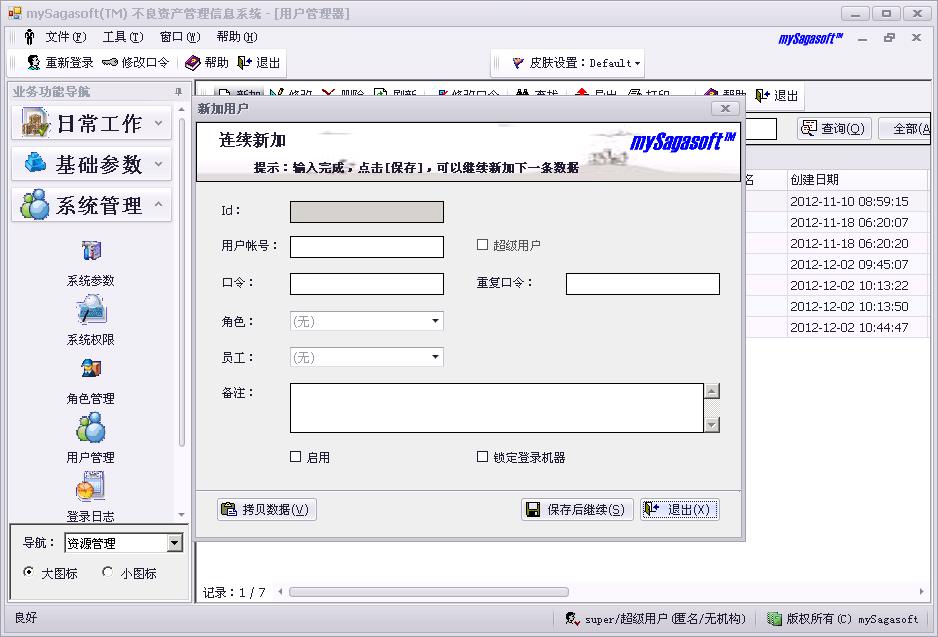
Task: Click the 备注 text area
Action: [497, 408]
